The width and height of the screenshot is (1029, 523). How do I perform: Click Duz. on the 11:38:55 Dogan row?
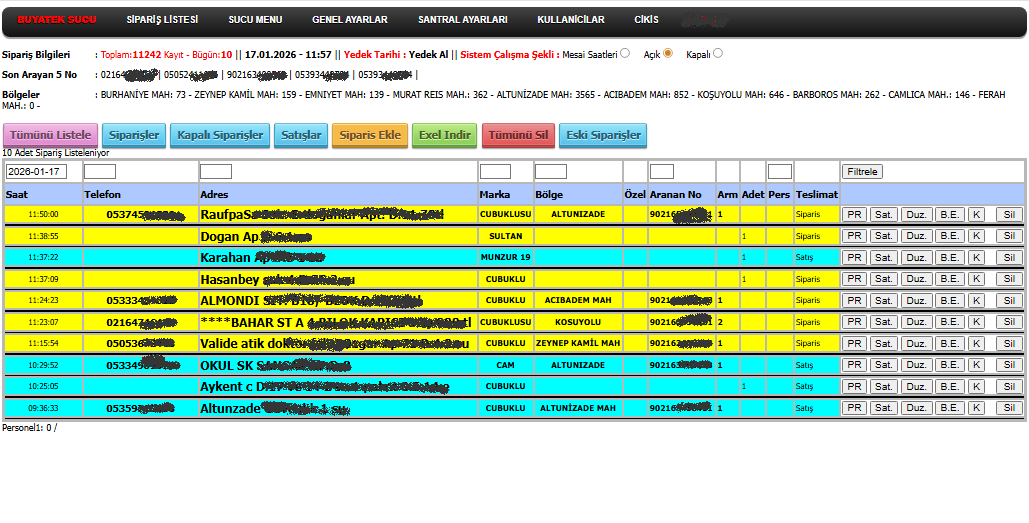click(x=915, y=236)
